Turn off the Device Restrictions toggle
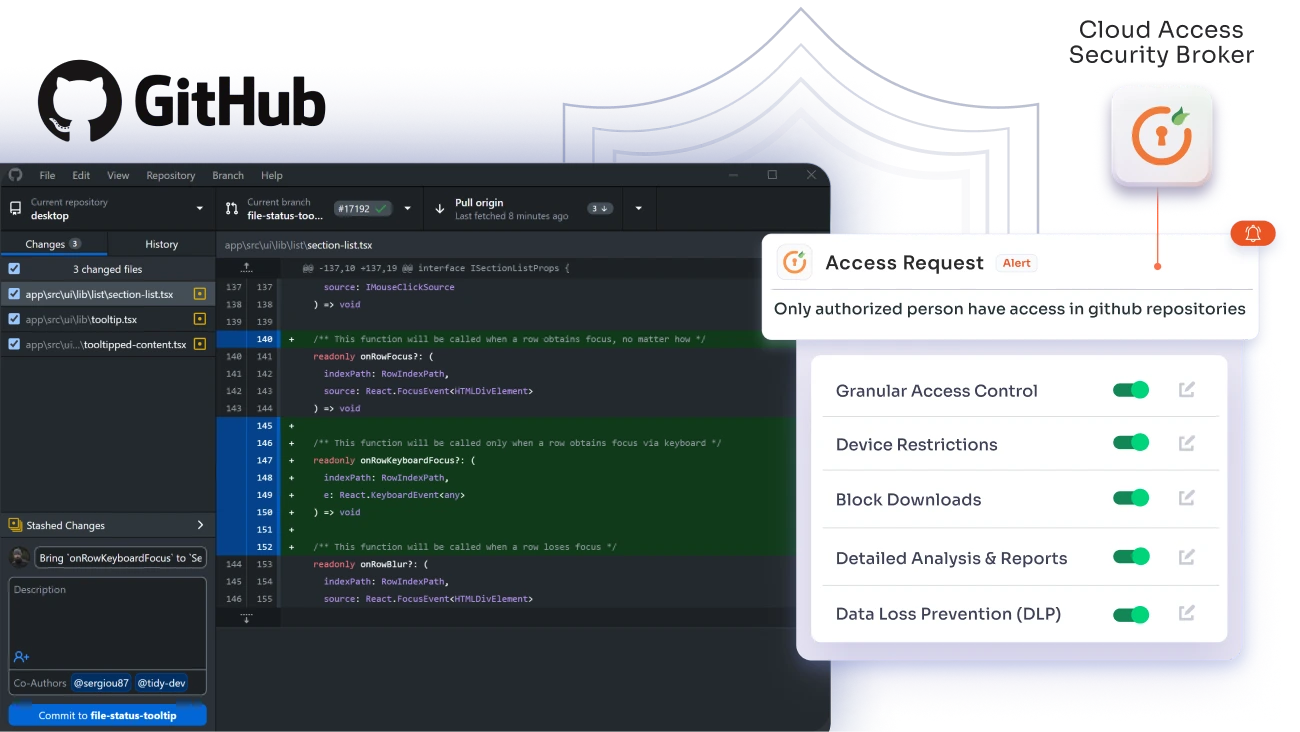 pyautogui.click(x=1130, y=444)
